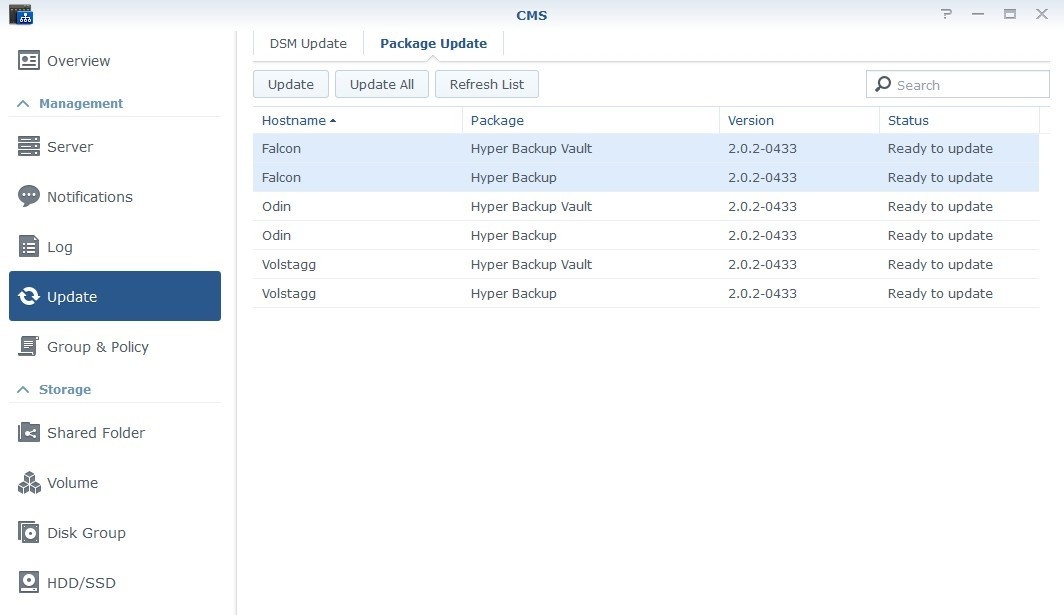Collapse the Storage section chevron
The image size is (1064, 615).
click(x=23, y=389)
